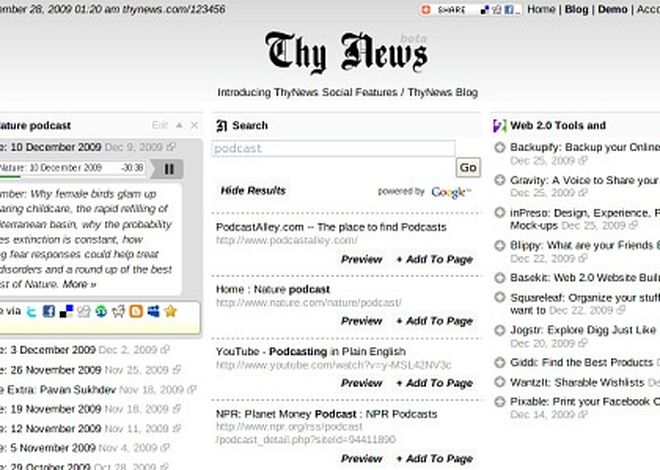Image resolution: width=660 pixels, height=470 pixels.
Task: Preview the PodcastAlley.com result
Action: click(x=362, y=260)
